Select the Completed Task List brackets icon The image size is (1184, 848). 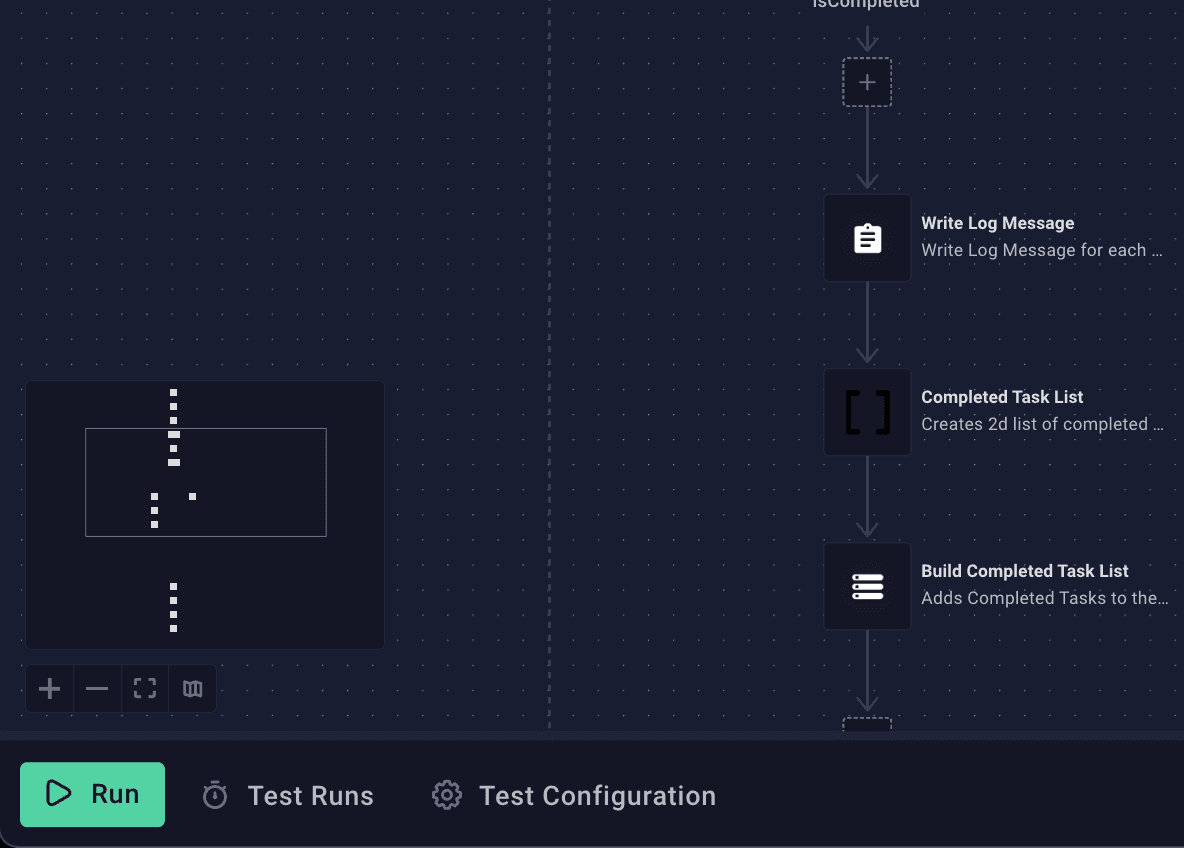coord(867,412)
